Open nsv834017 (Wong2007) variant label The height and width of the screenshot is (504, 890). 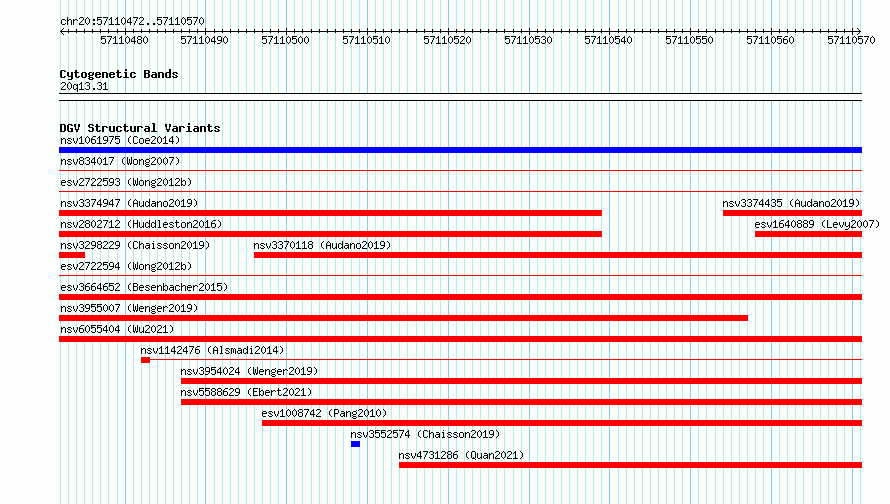120,161
